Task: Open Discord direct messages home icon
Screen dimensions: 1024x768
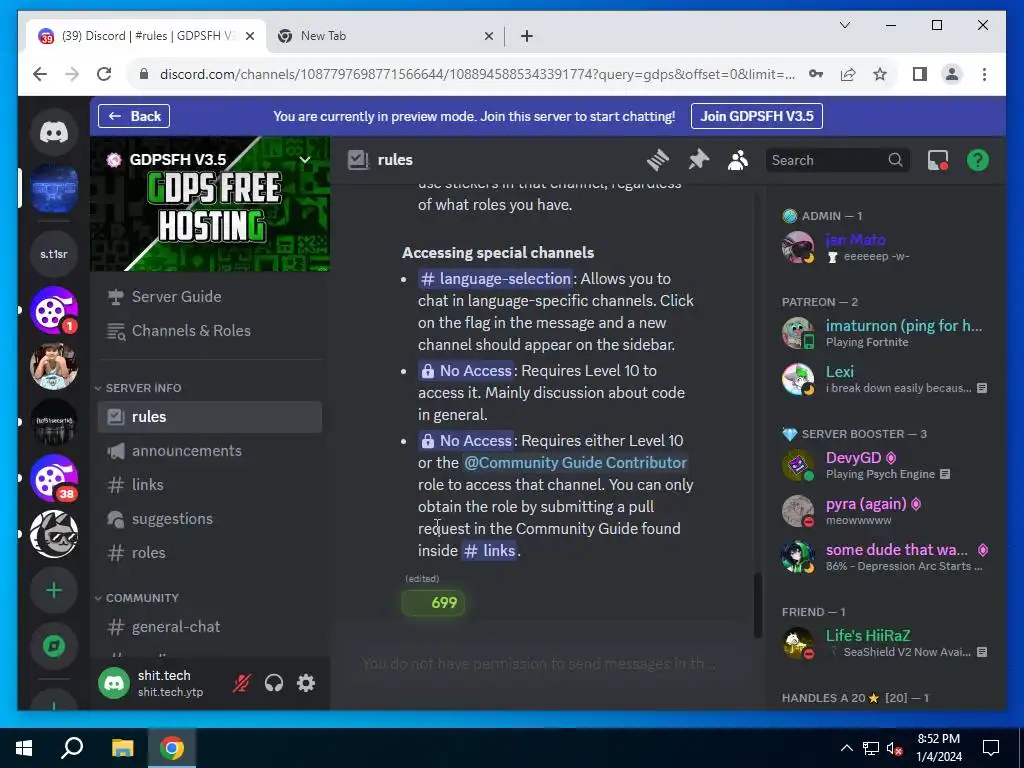Action: pyautogui.click(x=54, y=133)
